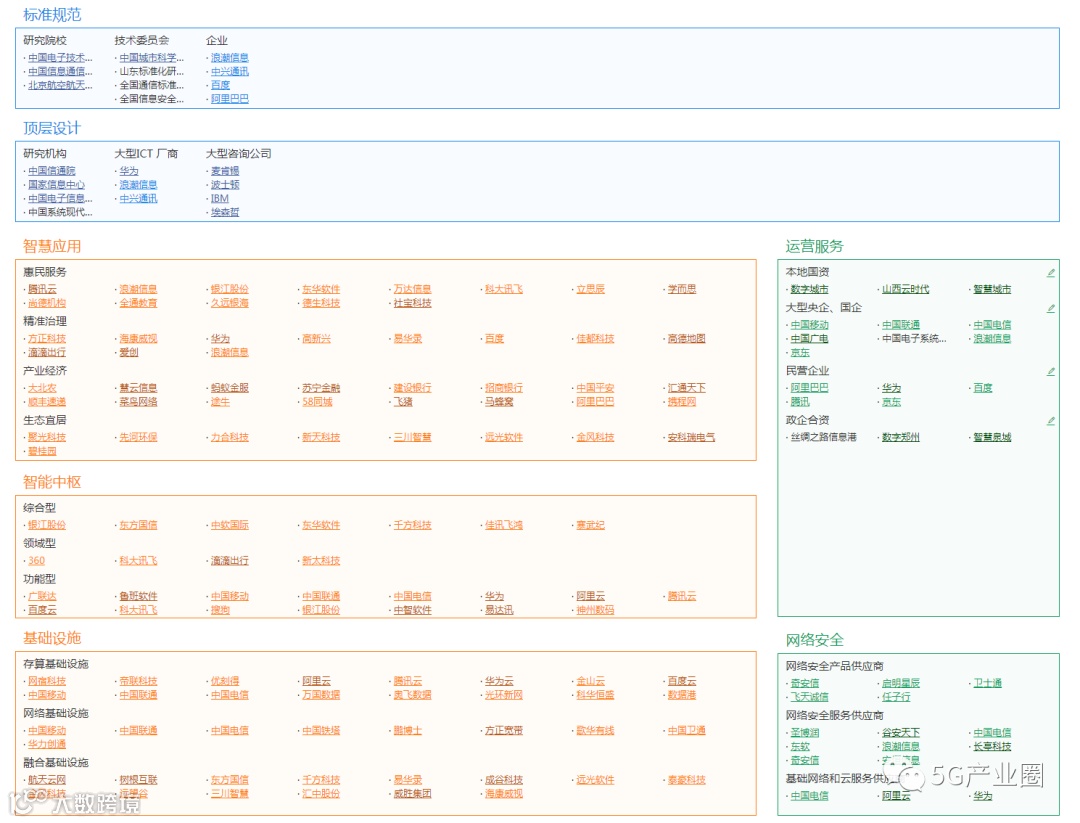This screenshot has height=823, width=1080.
Task: Select the 爱创 link
Action: pyautogui.click(x=129, y=353)
